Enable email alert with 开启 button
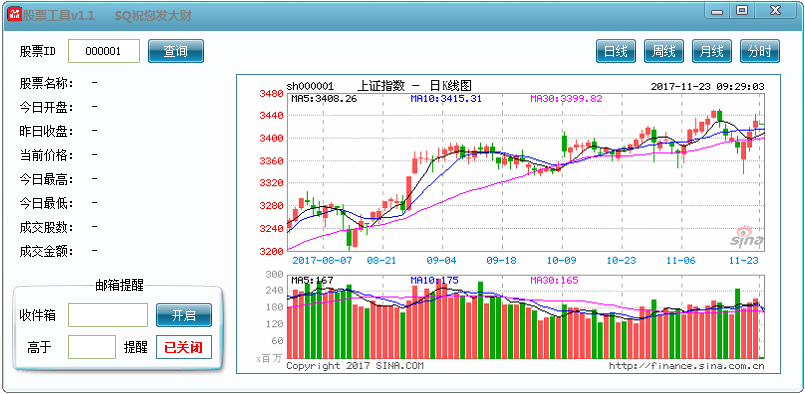Image resolution: width=805 pixels, height=394 pixels. [x=184, y=315]
